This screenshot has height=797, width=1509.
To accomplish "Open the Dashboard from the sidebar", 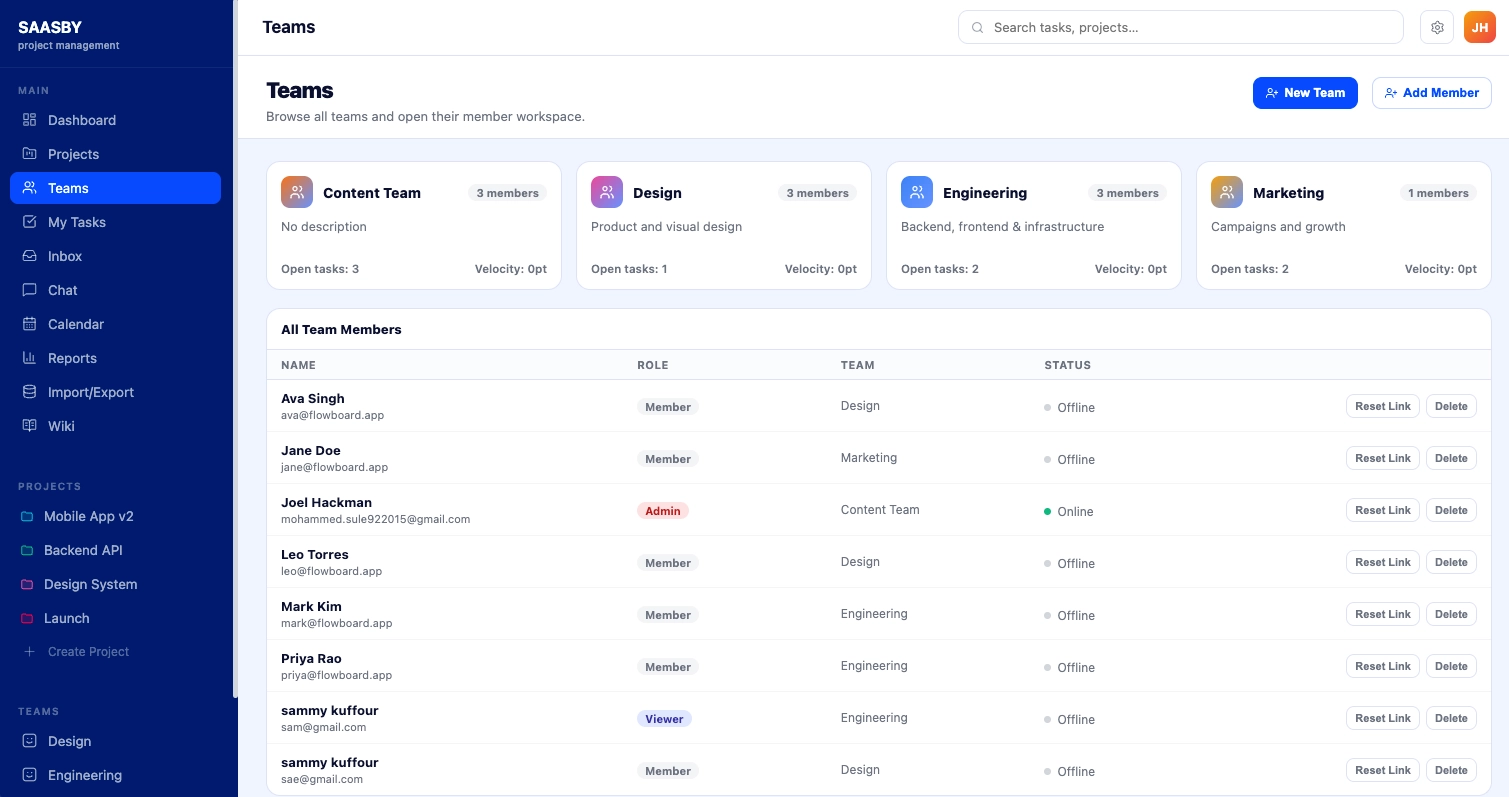I will coord(82,120).
